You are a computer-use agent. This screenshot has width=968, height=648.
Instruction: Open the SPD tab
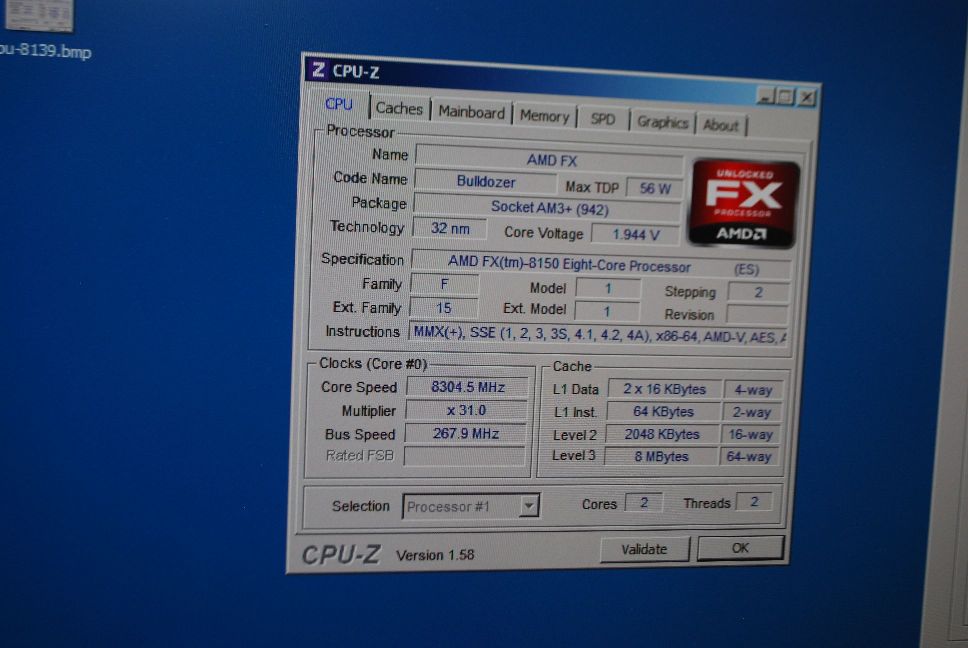pyautogui.click(x=603, y=119)
